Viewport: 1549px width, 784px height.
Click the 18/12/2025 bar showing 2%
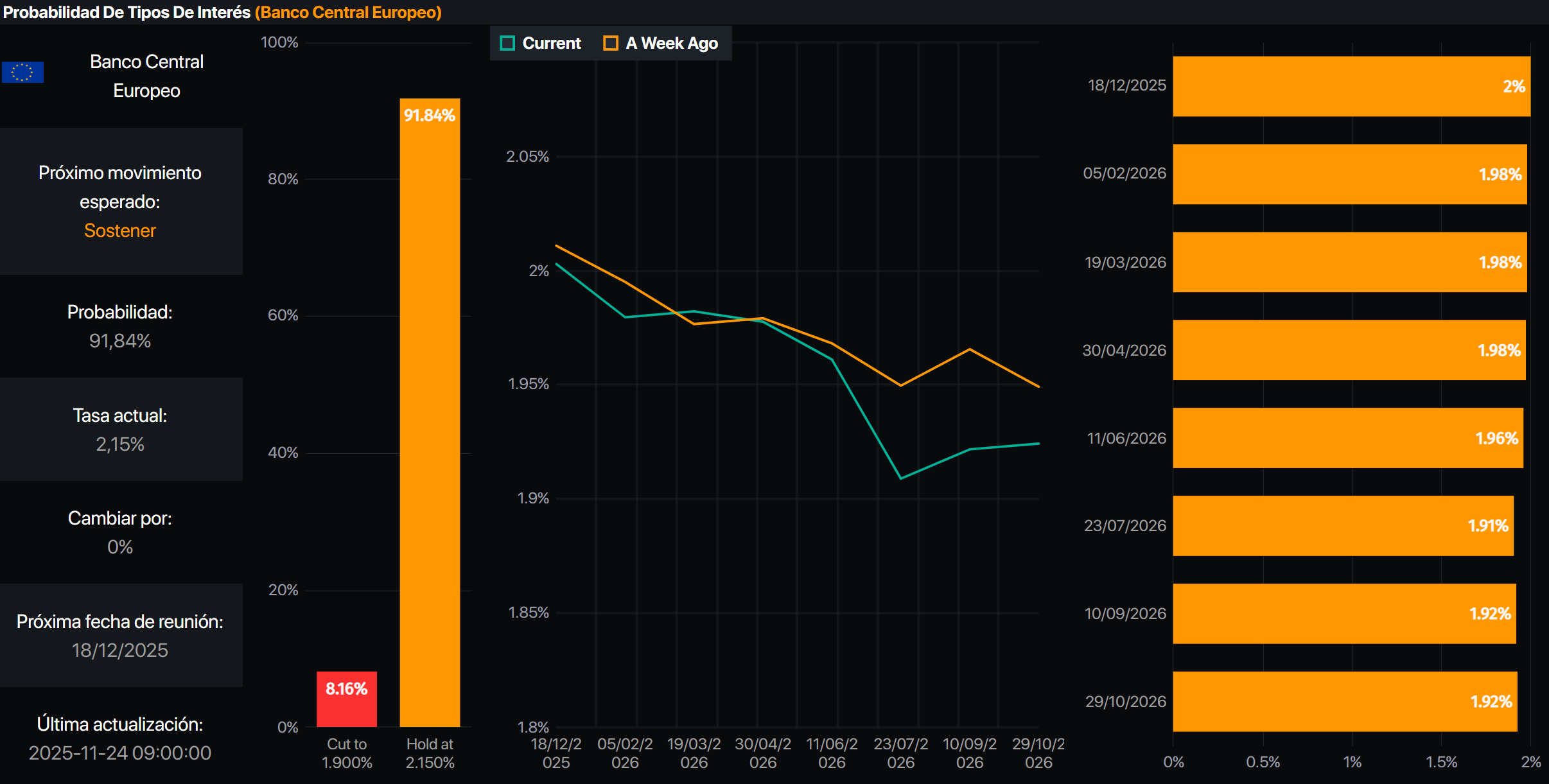click(1351, 86)
